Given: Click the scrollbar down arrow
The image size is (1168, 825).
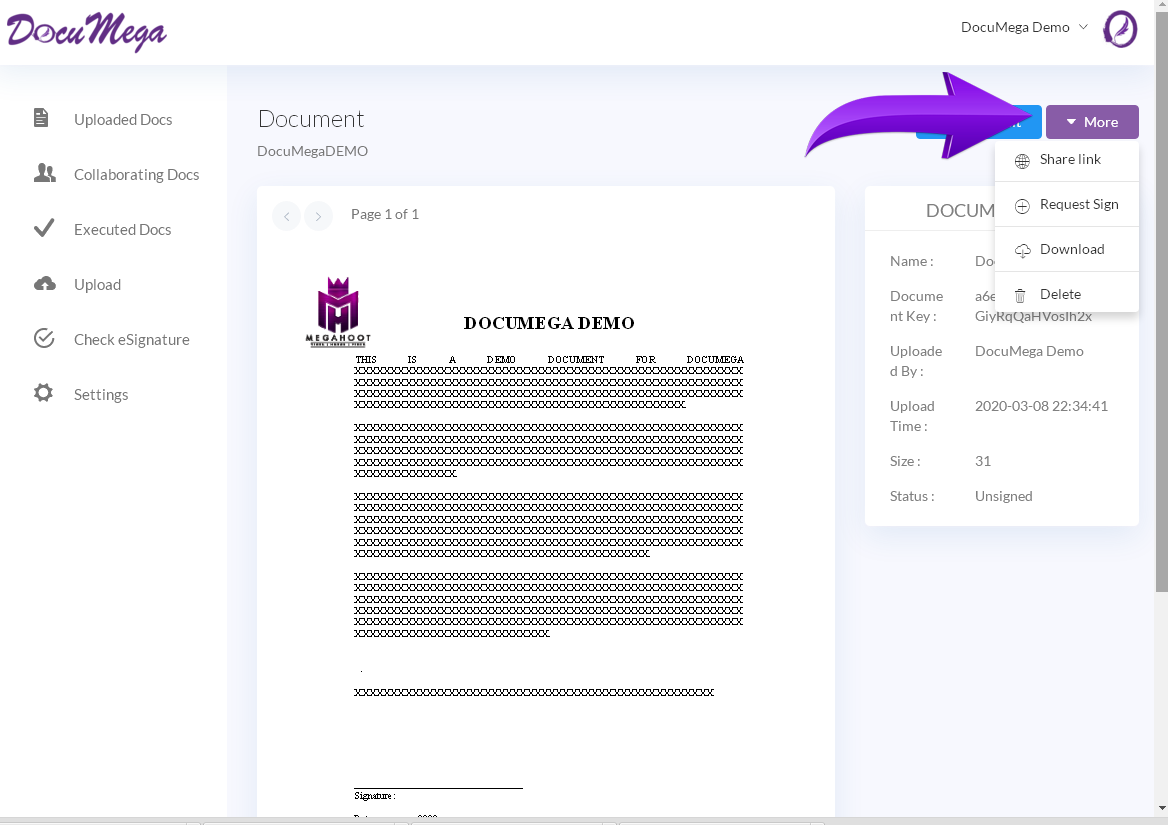Looking at the screenshot, I should click(1161, 809).
